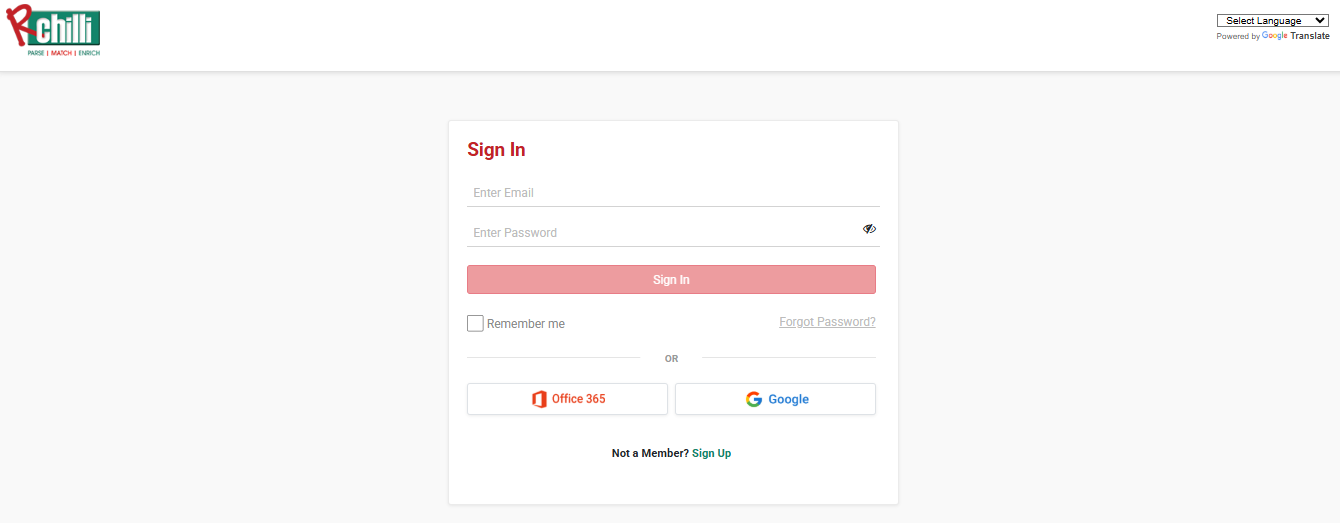1340x523 pixels.
Task: Click the Select Language dropdown arrow
Action: 1321,21
